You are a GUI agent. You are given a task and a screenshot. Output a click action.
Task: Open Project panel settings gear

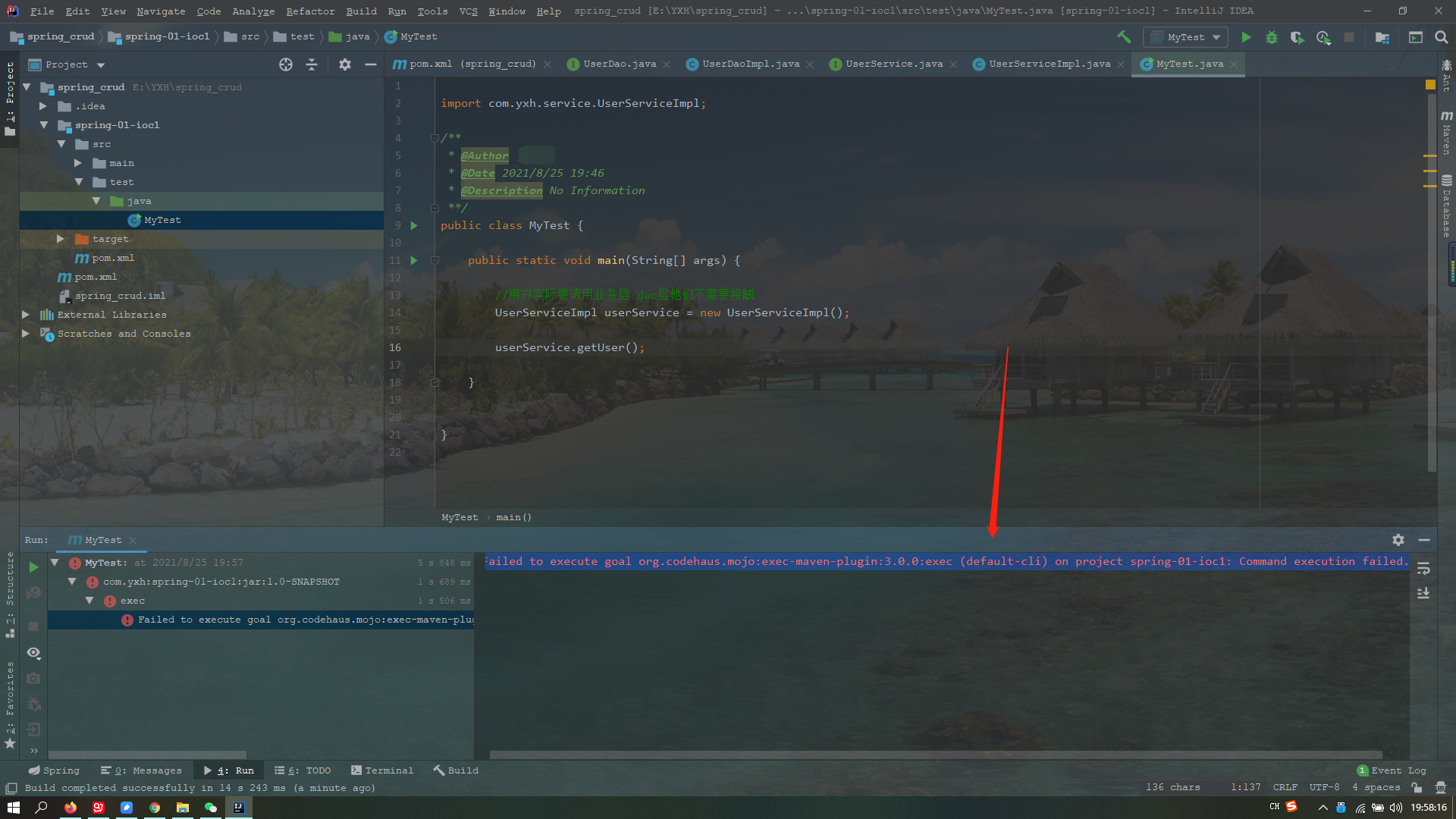coord(345,64)
